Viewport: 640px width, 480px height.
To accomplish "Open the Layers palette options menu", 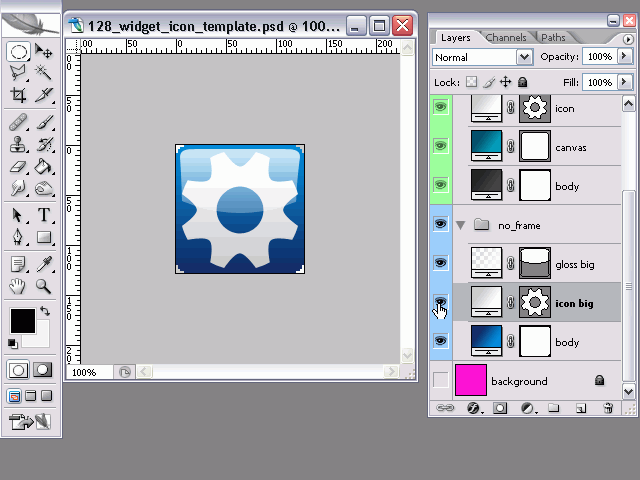I will click(x=628, y=39).
